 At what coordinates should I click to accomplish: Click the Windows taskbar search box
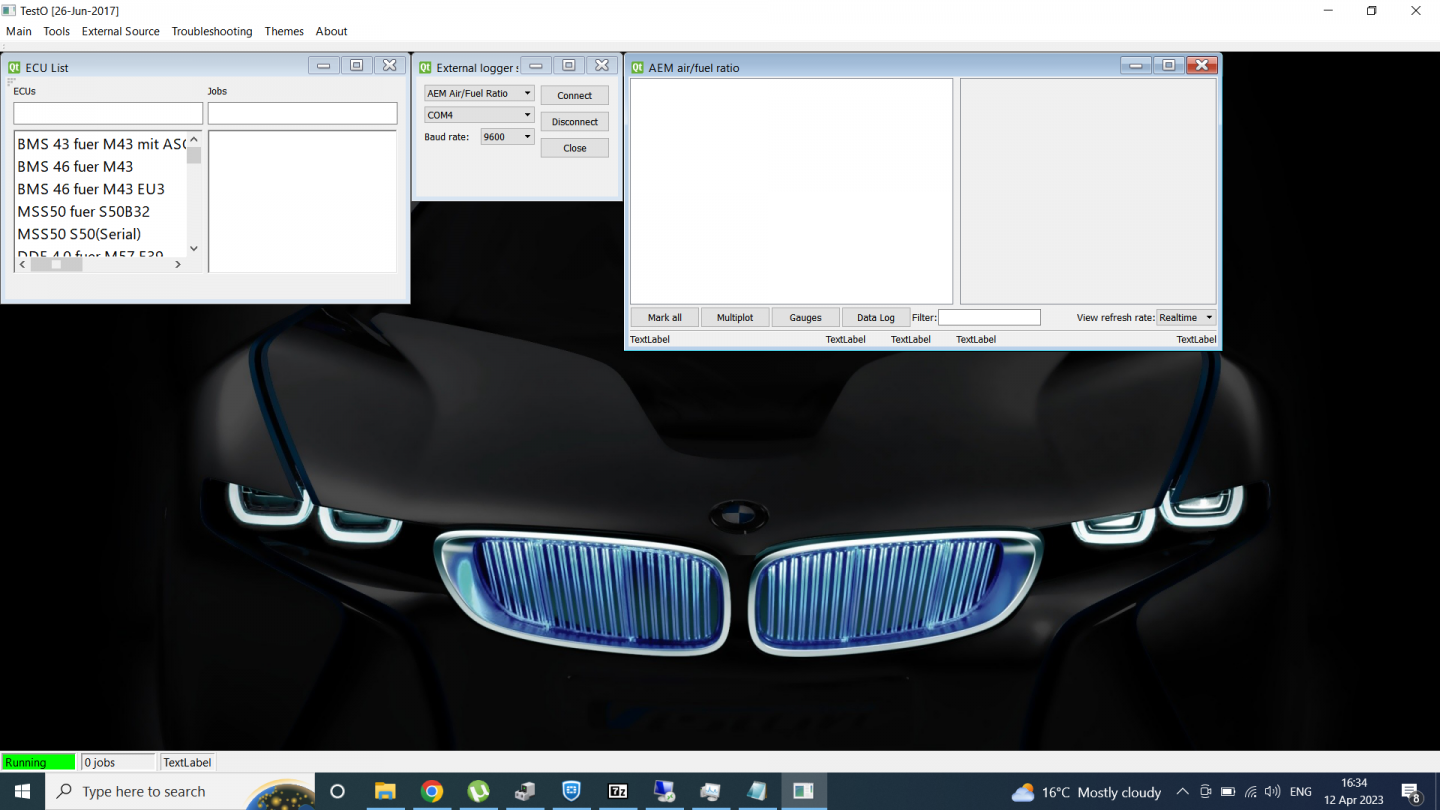180,791
